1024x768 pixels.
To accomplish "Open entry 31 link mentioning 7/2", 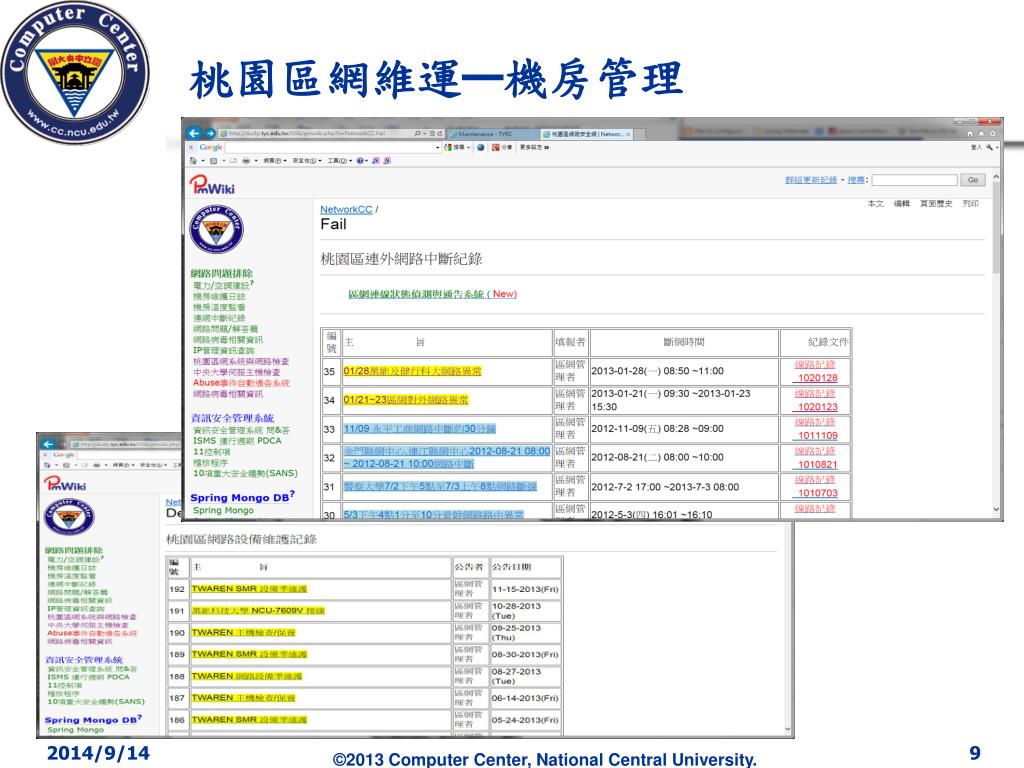I will tap(440, 487).
